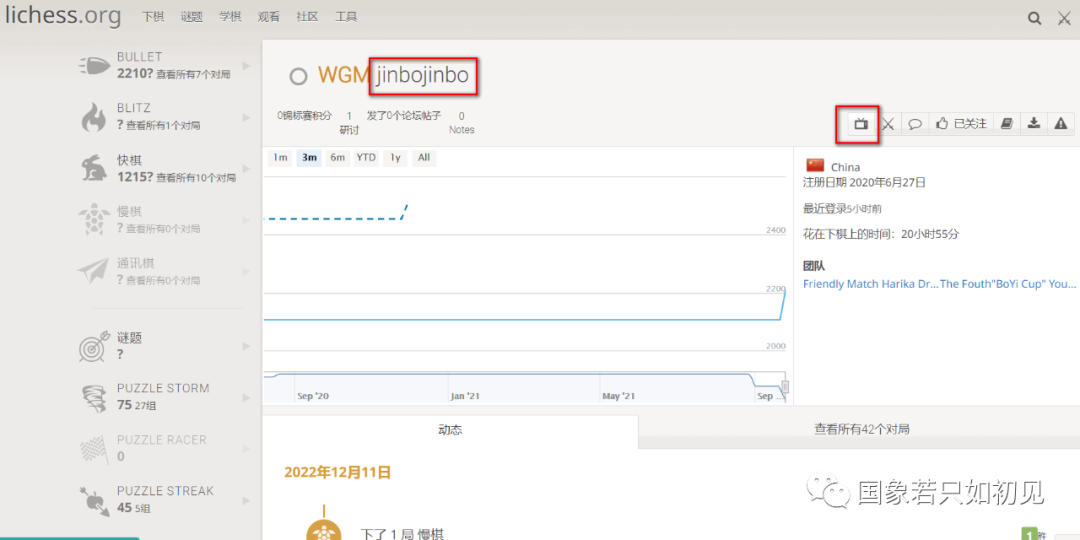The image size is (1080, 540).
Task: Click the BLITZ flame icon
Action: [x=94, y=118]
